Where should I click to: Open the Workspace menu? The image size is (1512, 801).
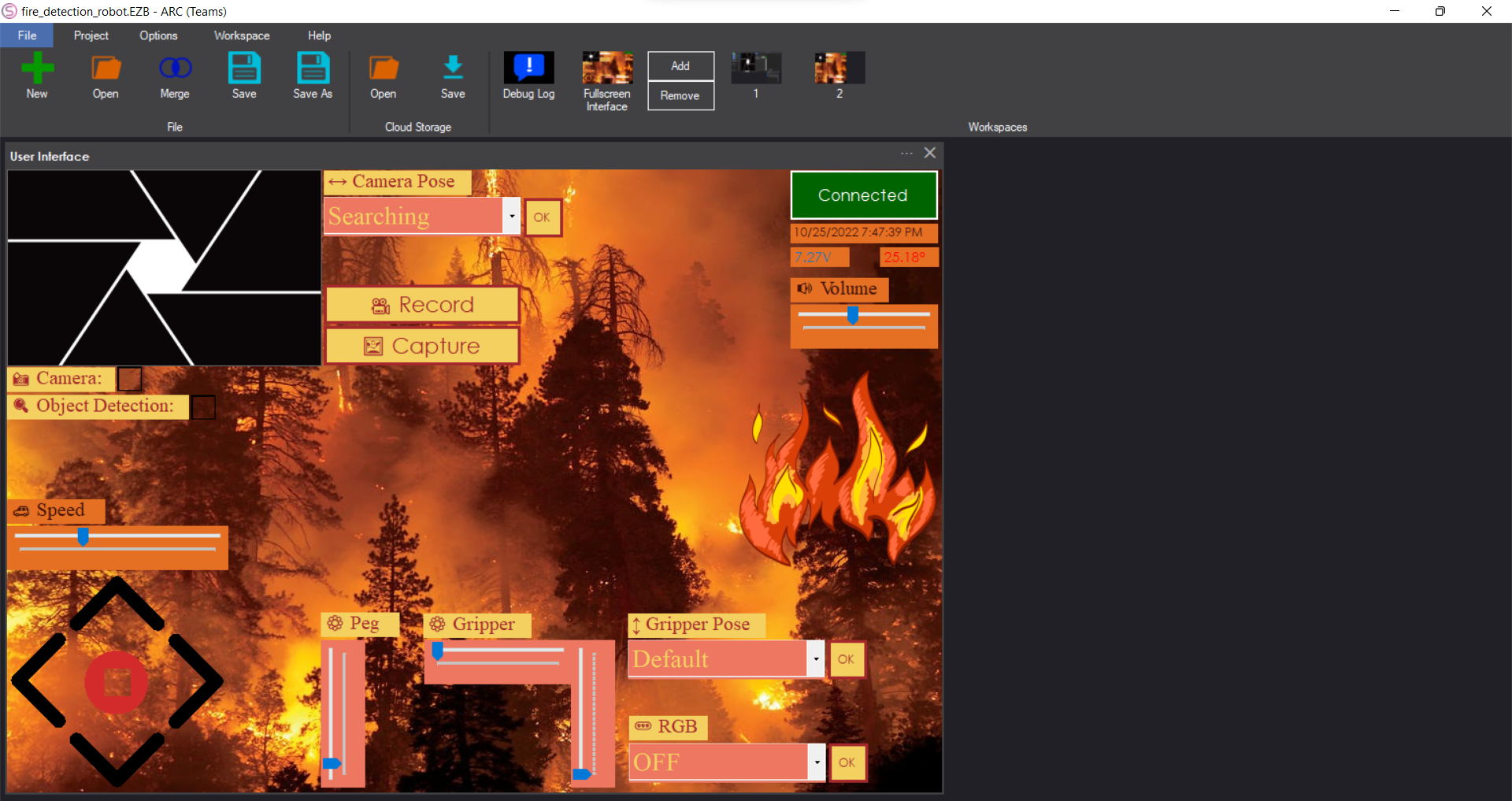(x=241, y=35)
